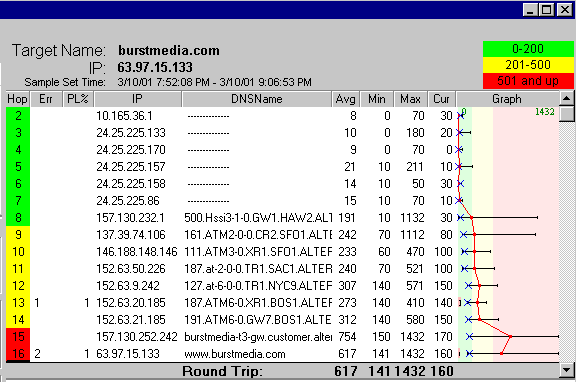This screenshot has width=576, height=382.
Task: Click IP address 152.63.21.185
Action: tap(131, 320)
